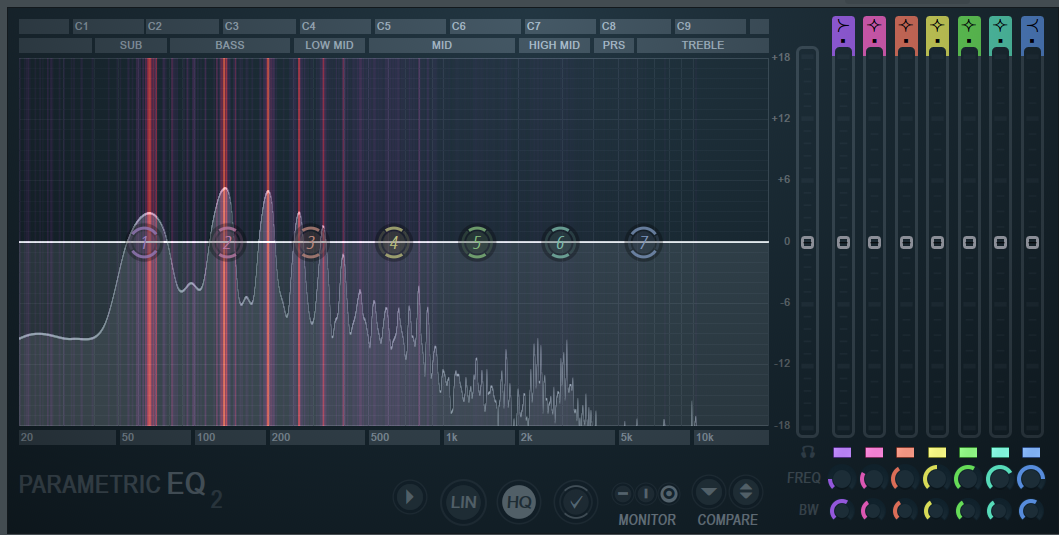Click the COMPARE up-down swap arrows button
Image resolution: width=1059 pixels, height=535 pixels.
point(745,491)
